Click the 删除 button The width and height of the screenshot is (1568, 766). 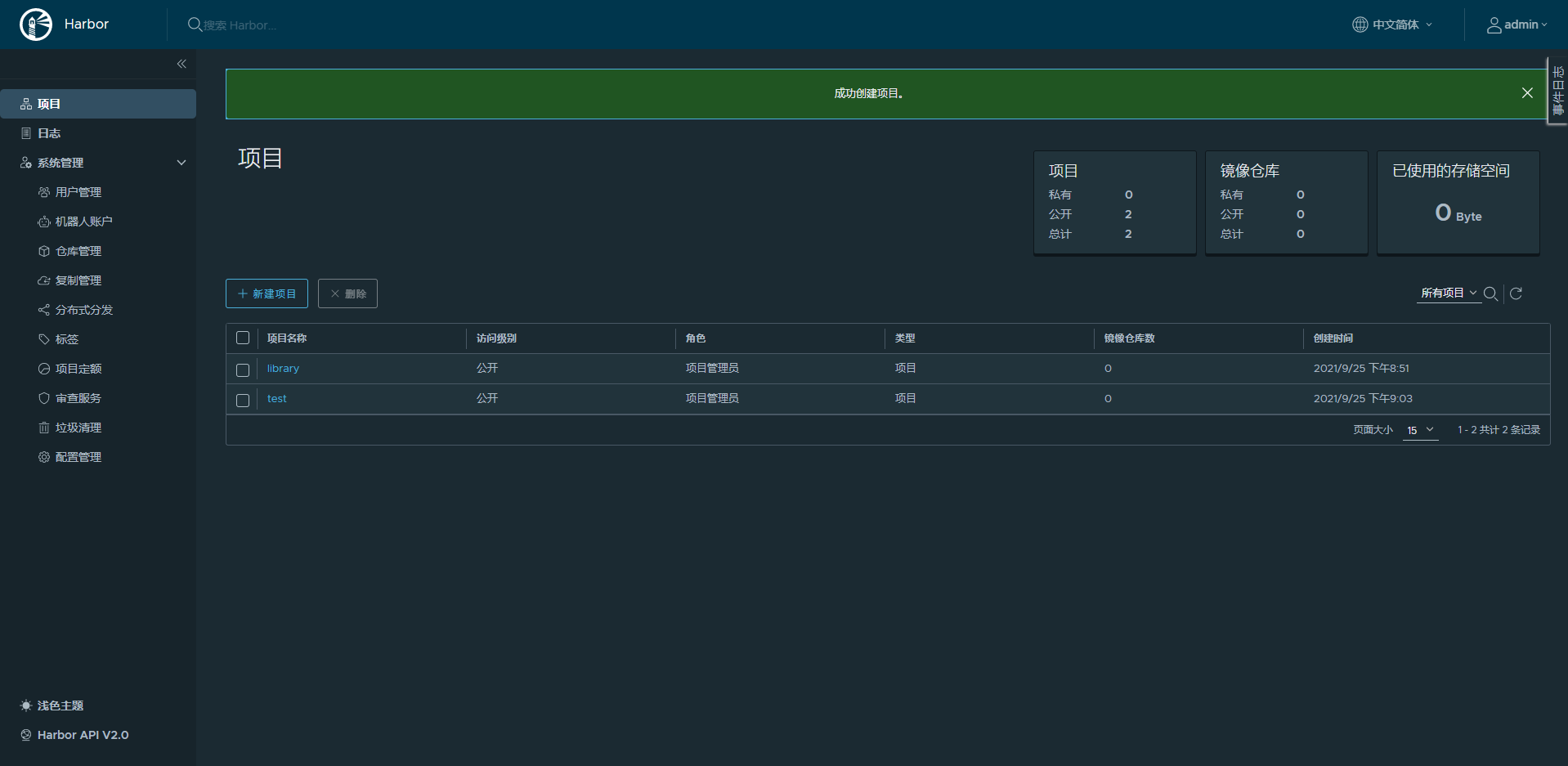click(347, 293)
